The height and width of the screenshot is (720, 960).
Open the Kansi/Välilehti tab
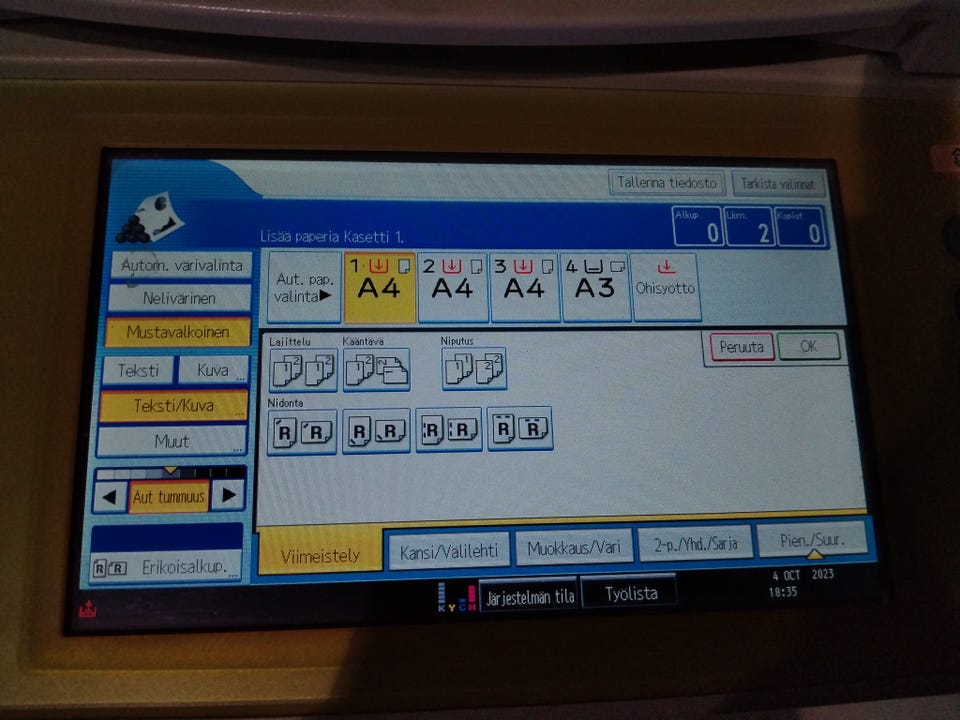pos(449,552)
